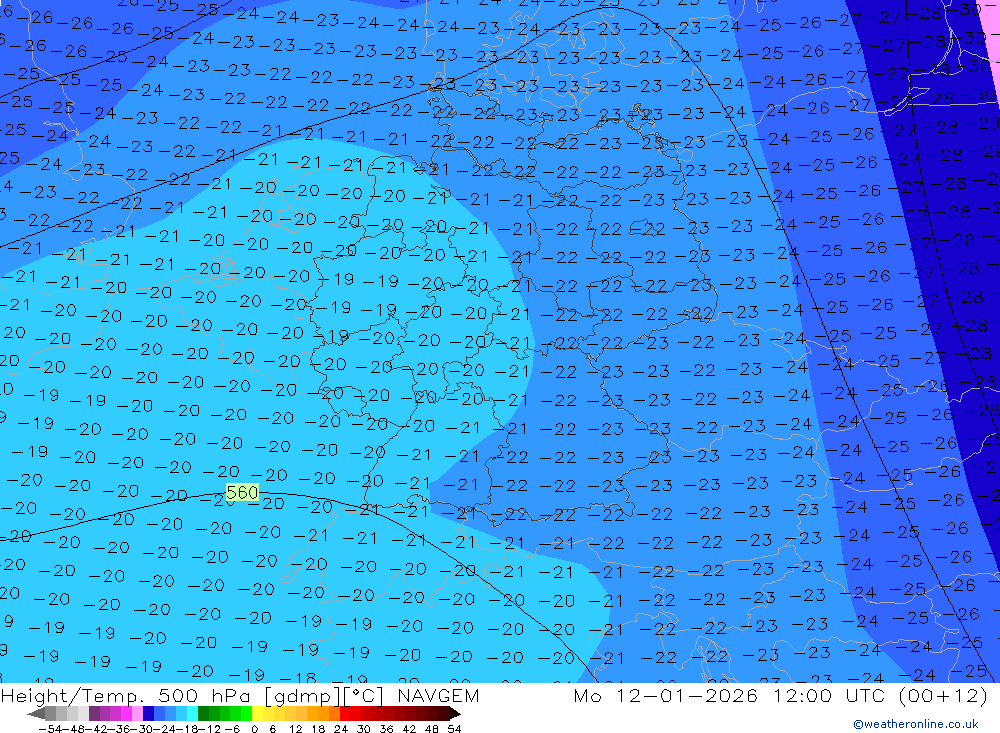1000x733 pixels.
Task: Click the 0 value on the scale
Action: click(255, 728)
